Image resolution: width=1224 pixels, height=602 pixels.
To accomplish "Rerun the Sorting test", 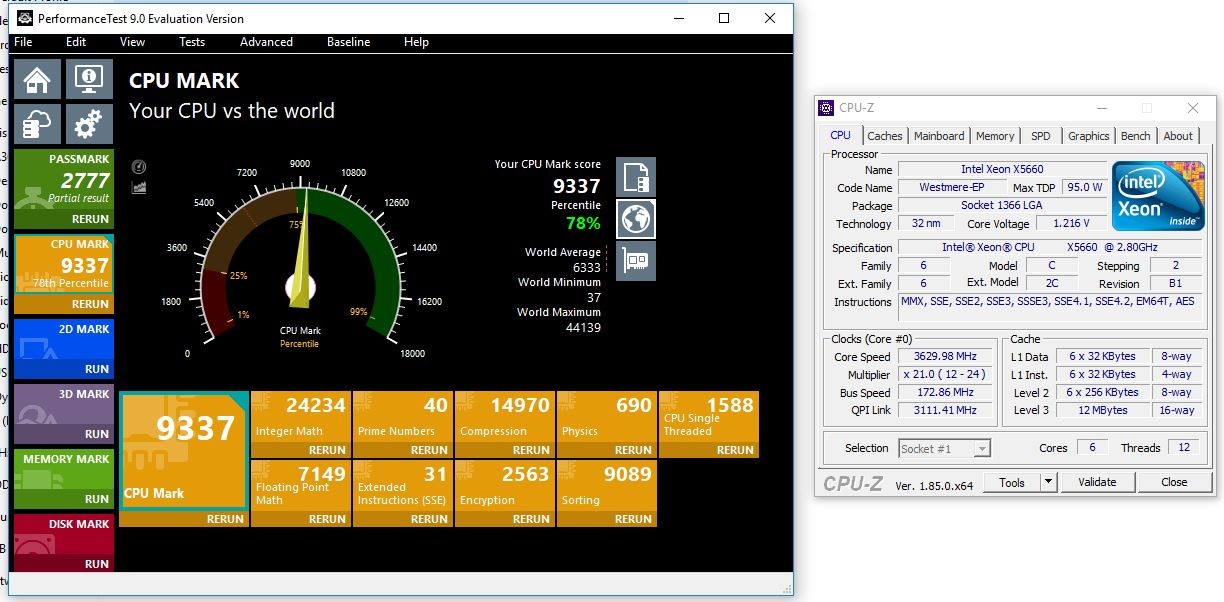I will (x=605, y=519).
